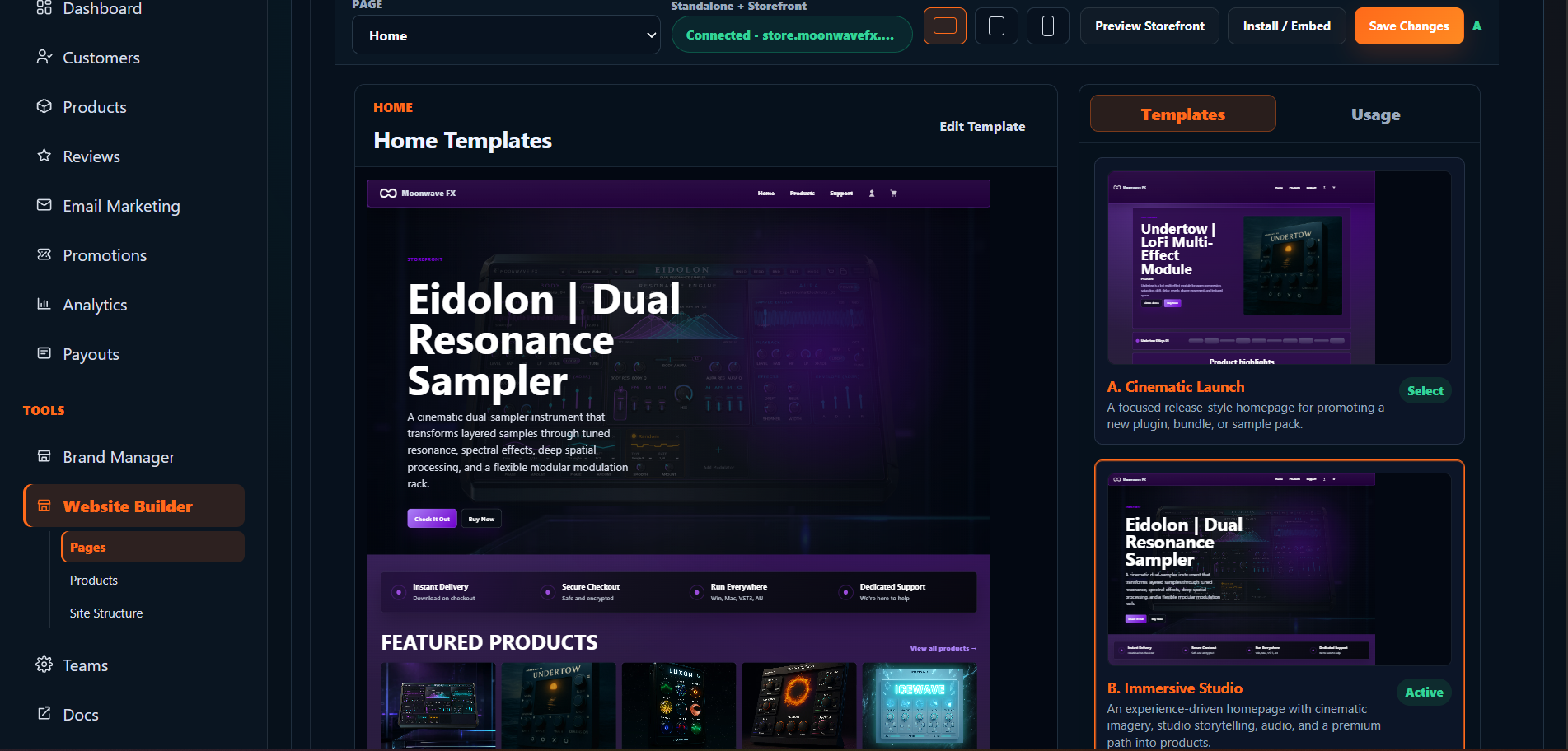Click the Undertow featured product thumbnail
This screenshot has width=1568, height=751.
pyautogui.click(x=558, y=706)
